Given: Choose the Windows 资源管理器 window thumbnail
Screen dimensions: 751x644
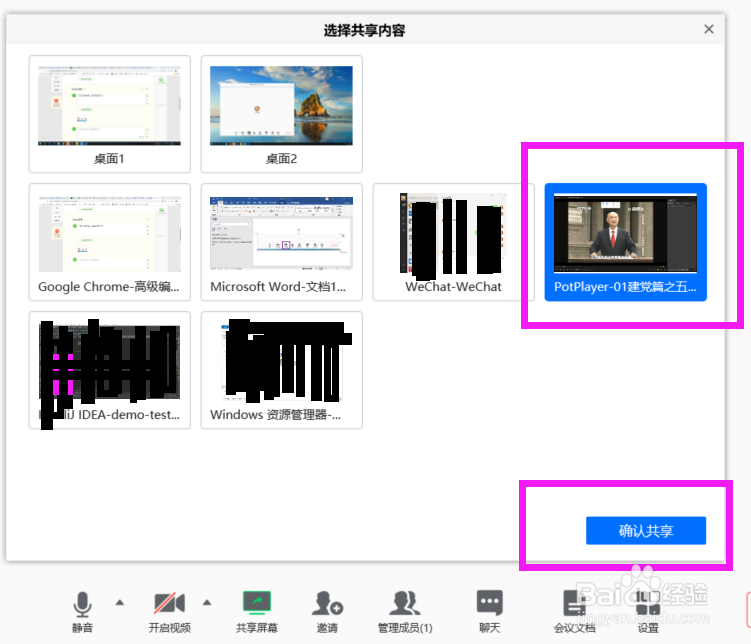Looking at the screenshot, I should coord(282,370).
